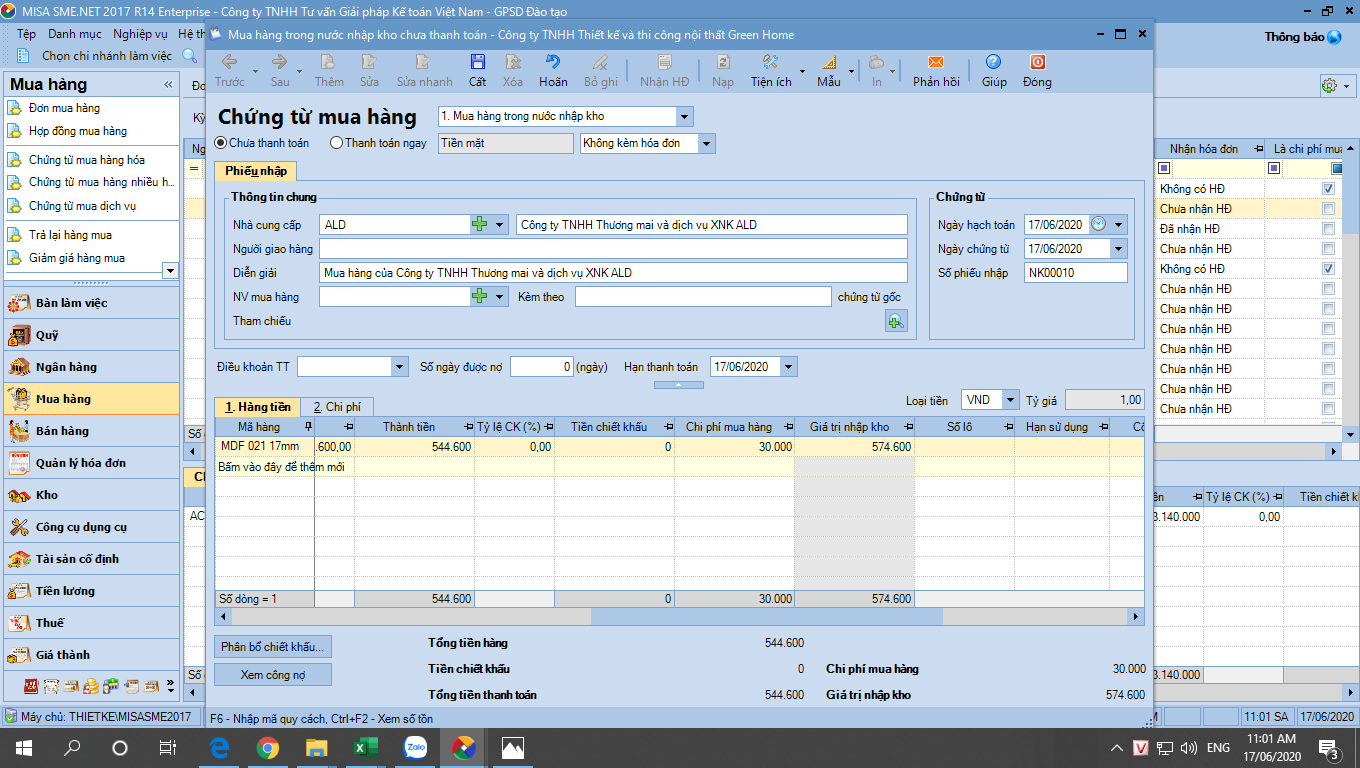
Task: Select the Thanh toán ngay radio option
Action: pos(336,143)
